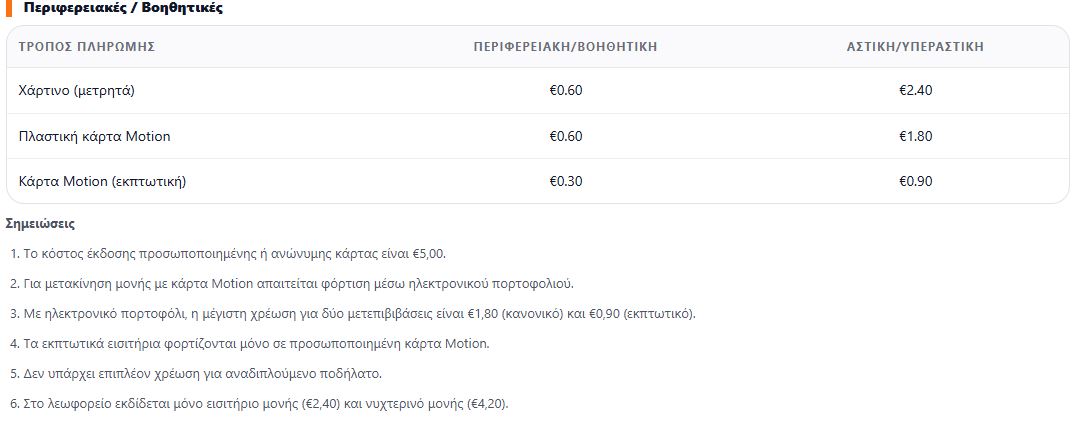The width and height of the screenshot is (1082, 423).
Task: Click the "ΠΕΡΙΦΕΡΕΙΑΚΗ/ΒΟΗΘΗΤΙΚΗ" column header
Action: (x=565, y=46)
